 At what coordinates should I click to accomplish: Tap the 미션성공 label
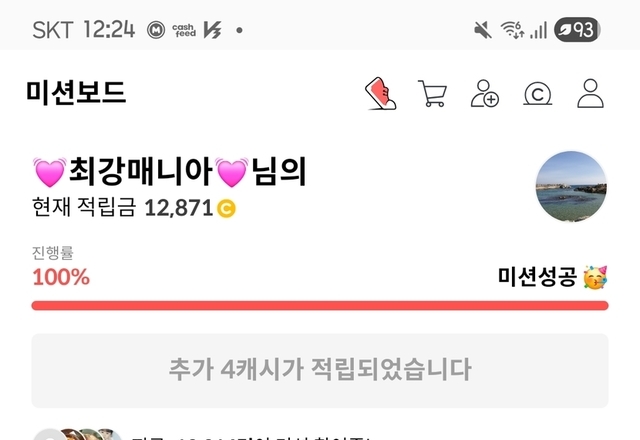537,277
